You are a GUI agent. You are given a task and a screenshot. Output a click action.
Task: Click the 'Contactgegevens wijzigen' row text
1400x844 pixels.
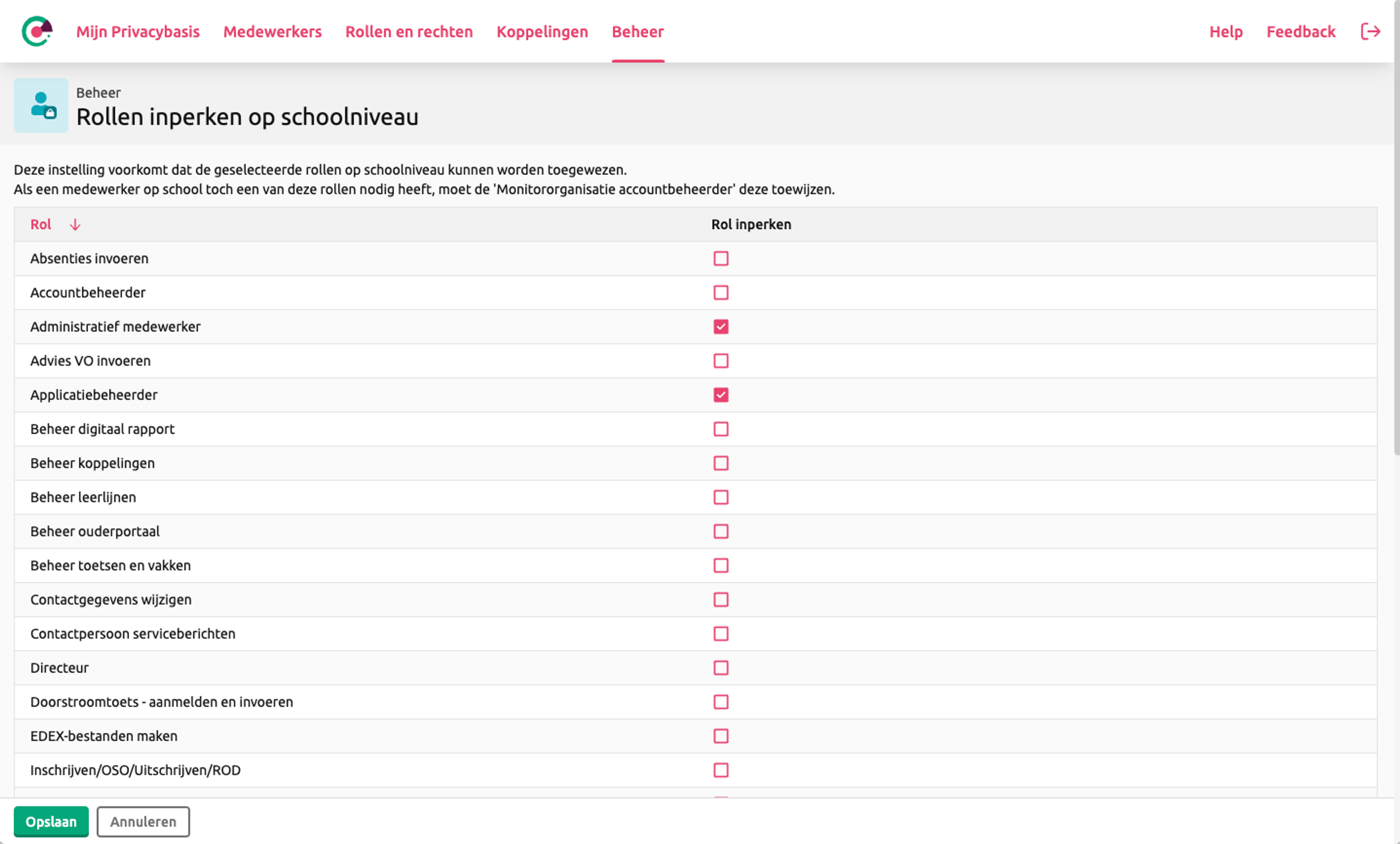(111, 600)
